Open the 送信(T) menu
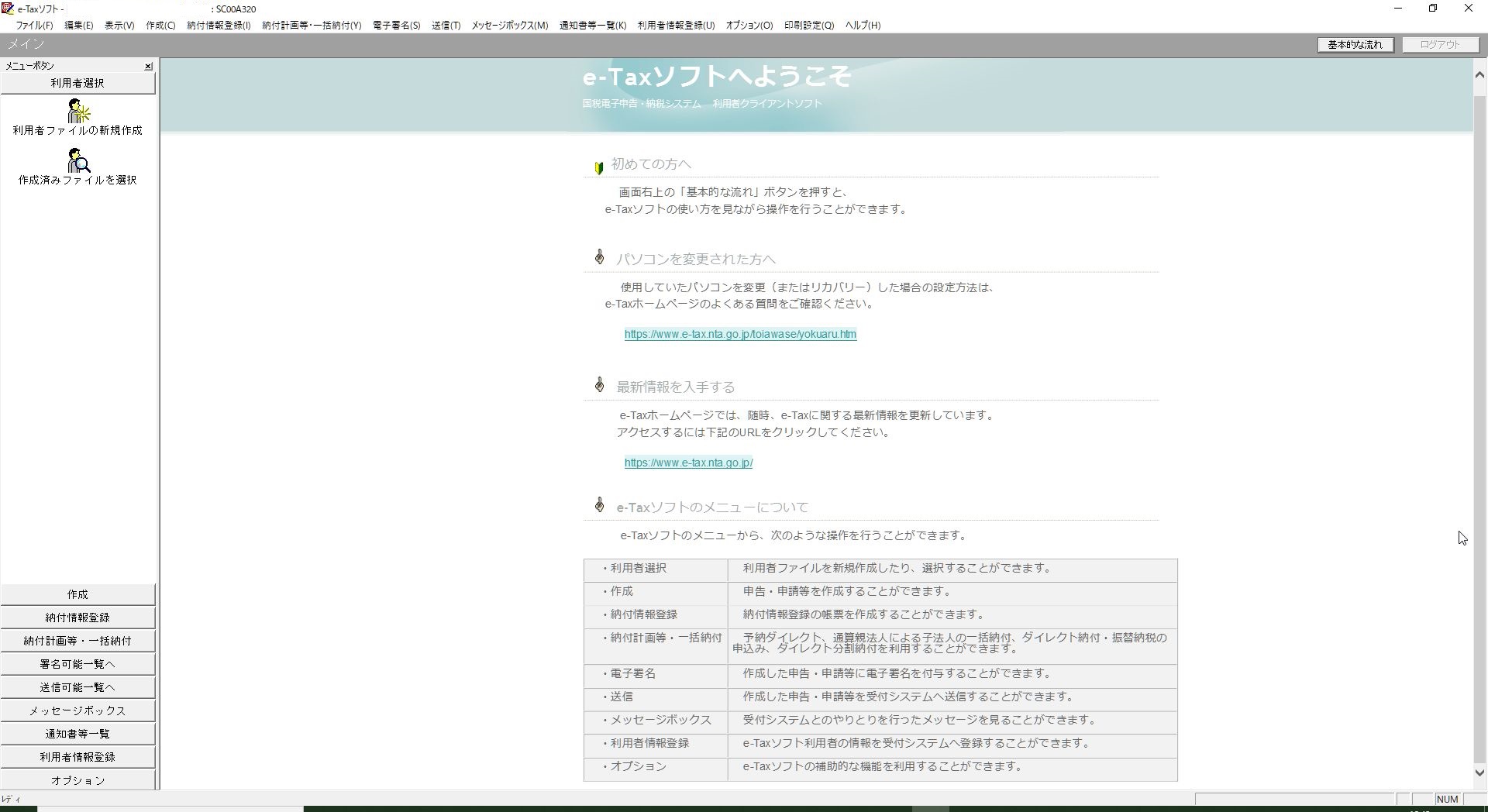Viewport: 1488px width, 812px height. click(446, 26)
